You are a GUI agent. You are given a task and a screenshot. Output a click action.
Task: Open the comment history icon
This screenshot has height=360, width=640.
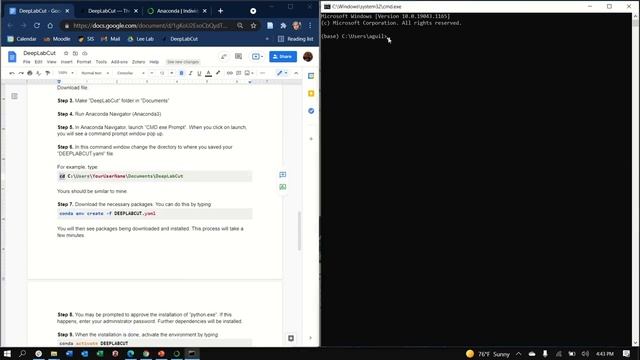click(x=238, y=57)
